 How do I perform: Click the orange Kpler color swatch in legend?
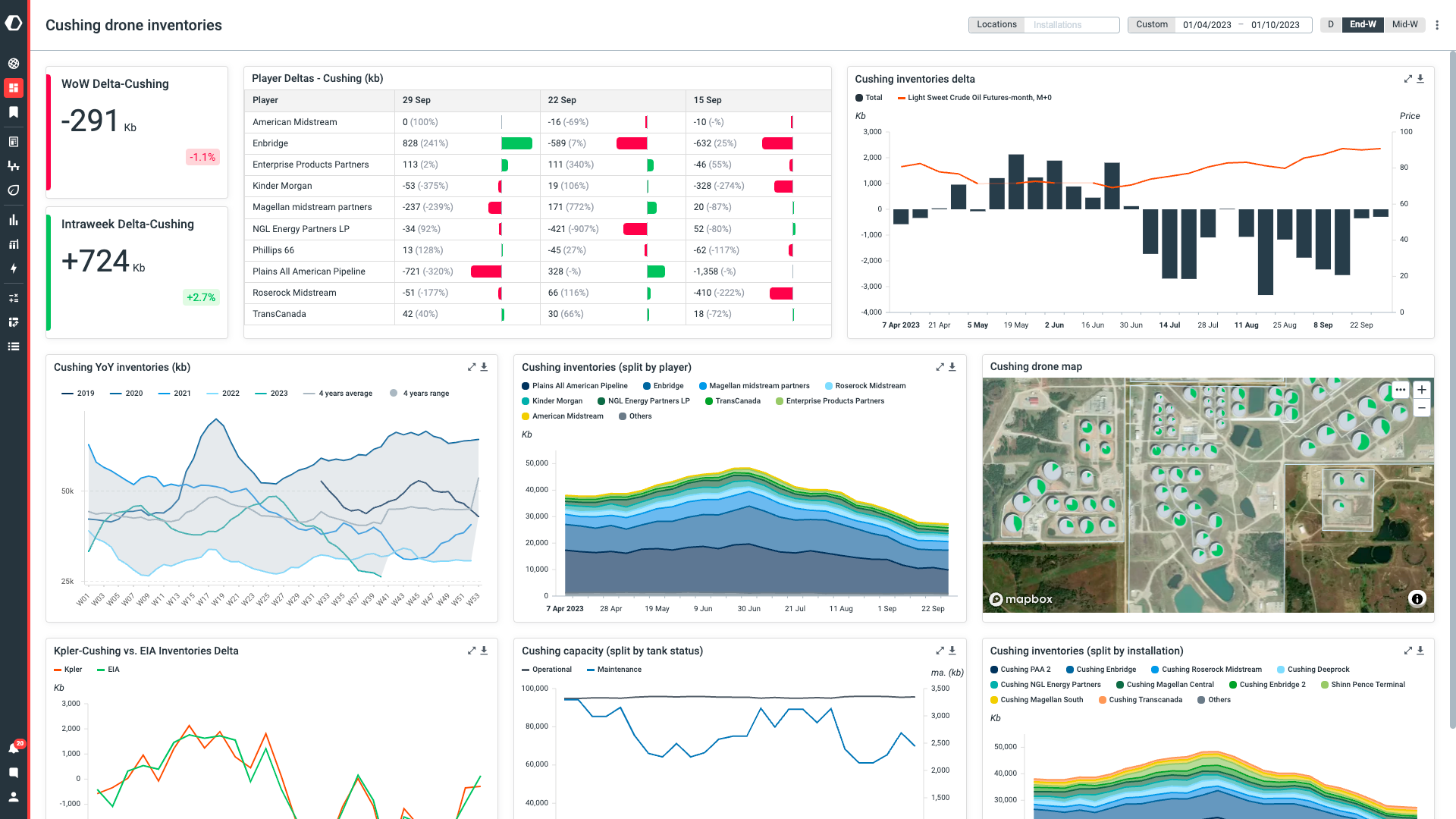pos(56,670)
